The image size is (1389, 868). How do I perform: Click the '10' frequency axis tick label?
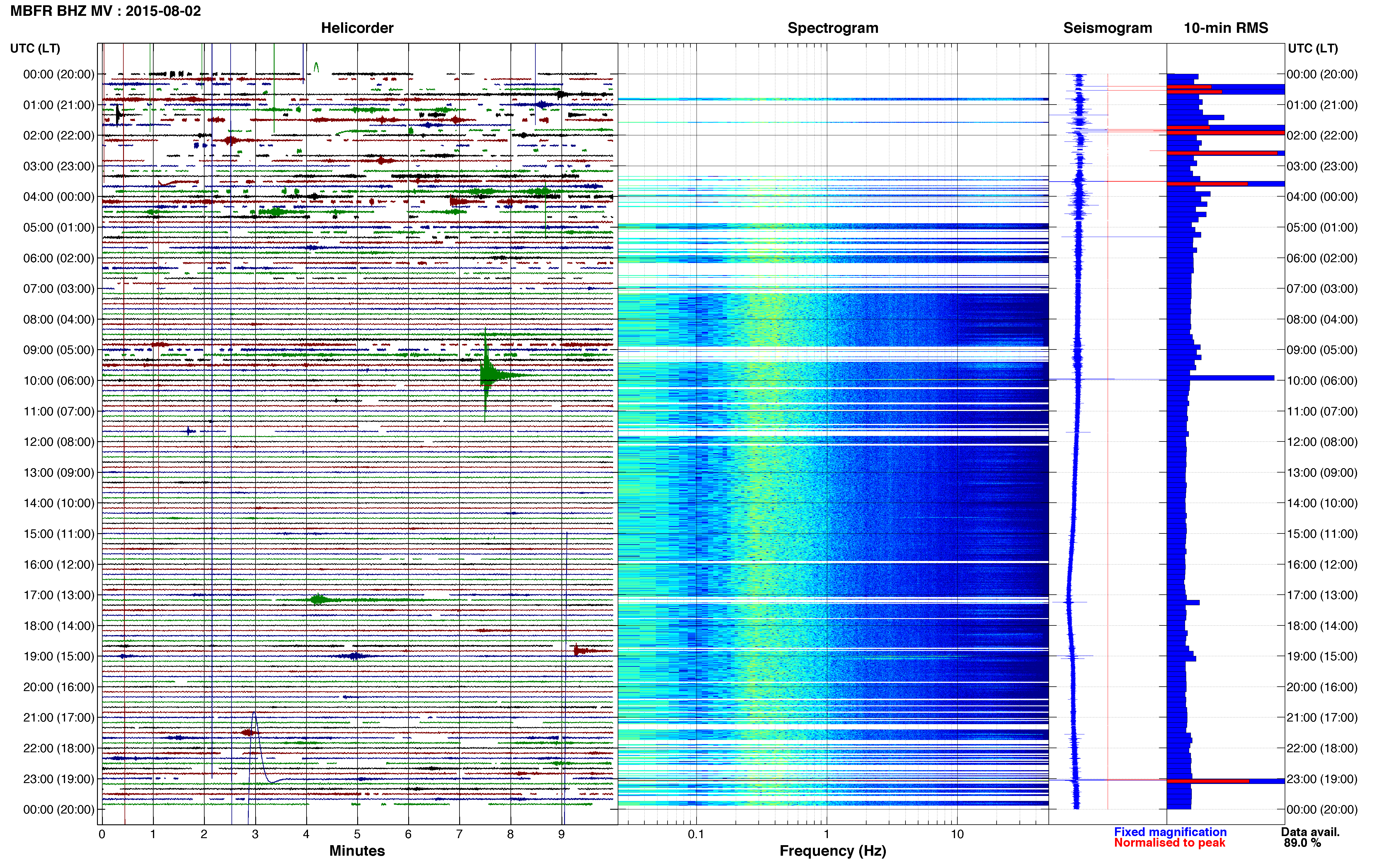coord(957,834)
